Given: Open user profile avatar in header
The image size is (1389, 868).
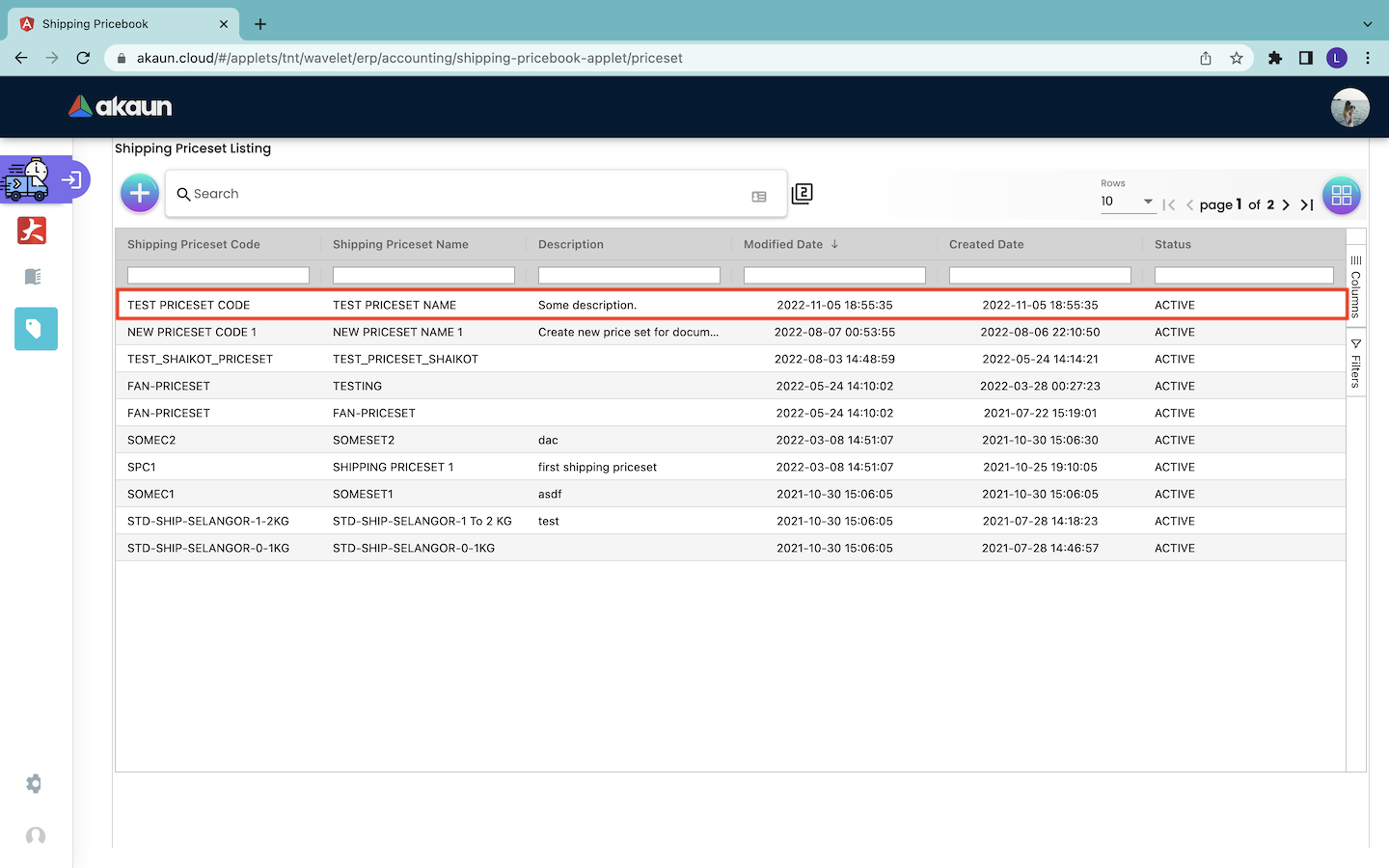Looking at the screenshot, I should coord(1349,107).
